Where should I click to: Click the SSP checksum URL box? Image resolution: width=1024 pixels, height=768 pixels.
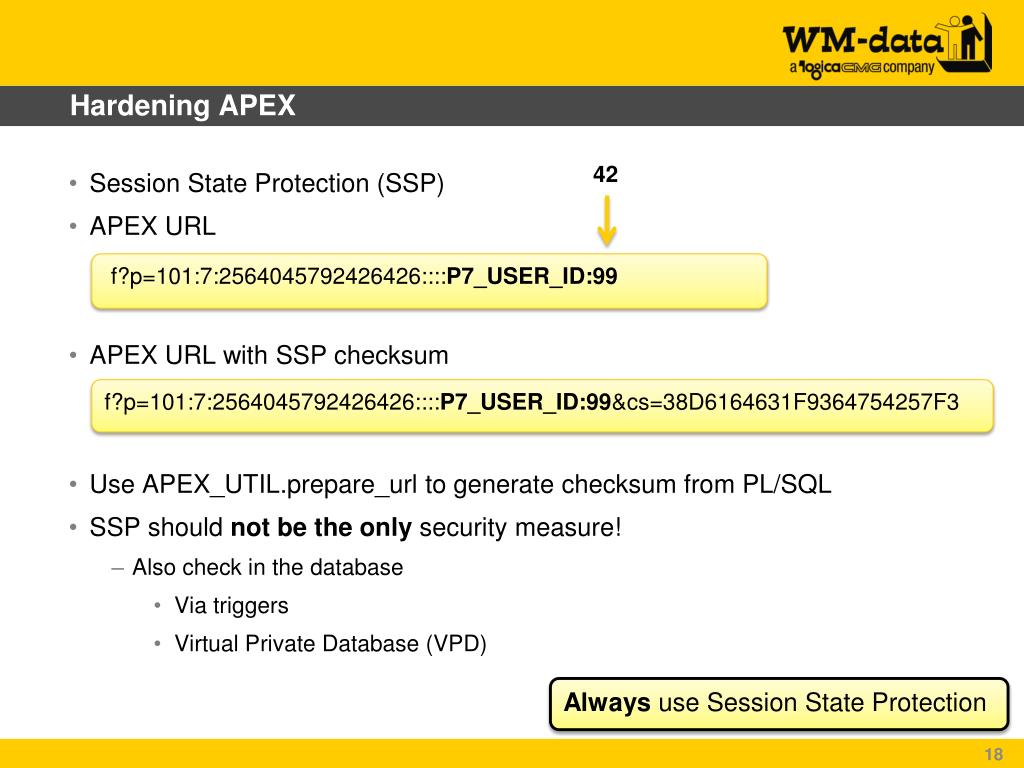click(x=542, y=406)
